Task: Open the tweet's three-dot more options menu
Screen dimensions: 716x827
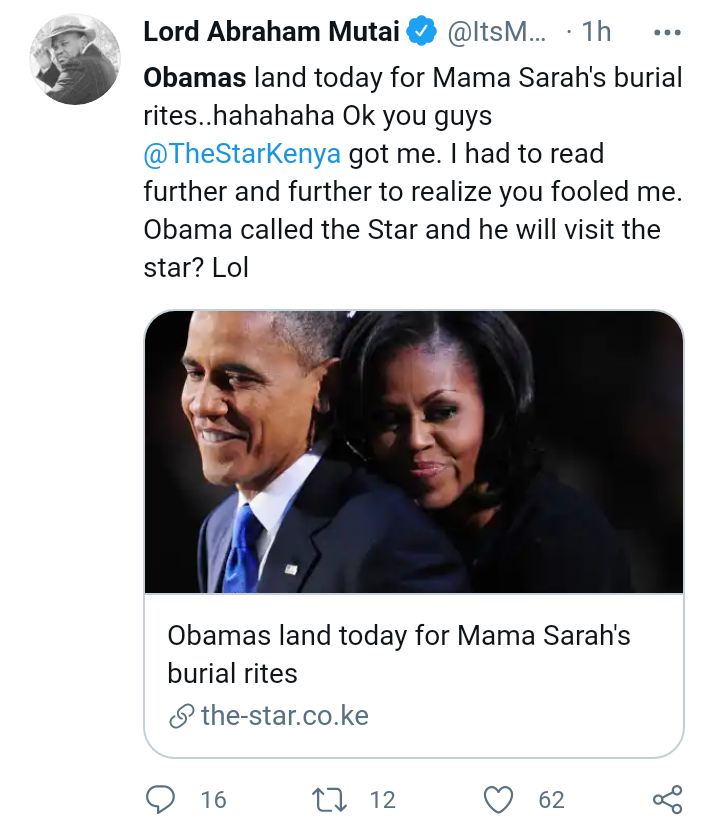Action: [667, 33]
